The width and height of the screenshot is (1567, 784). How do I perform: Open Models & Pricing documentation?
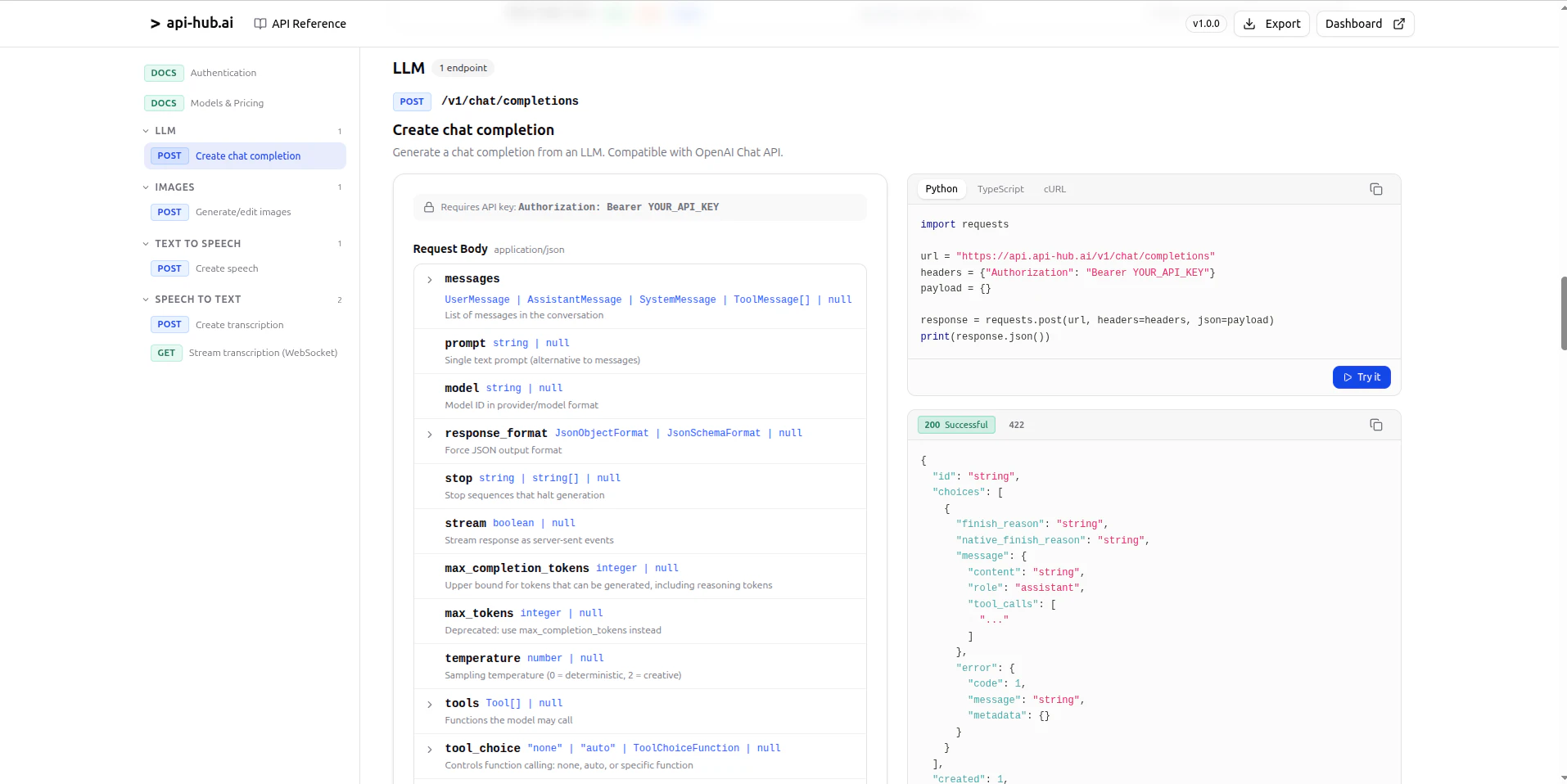click(227, 103)
